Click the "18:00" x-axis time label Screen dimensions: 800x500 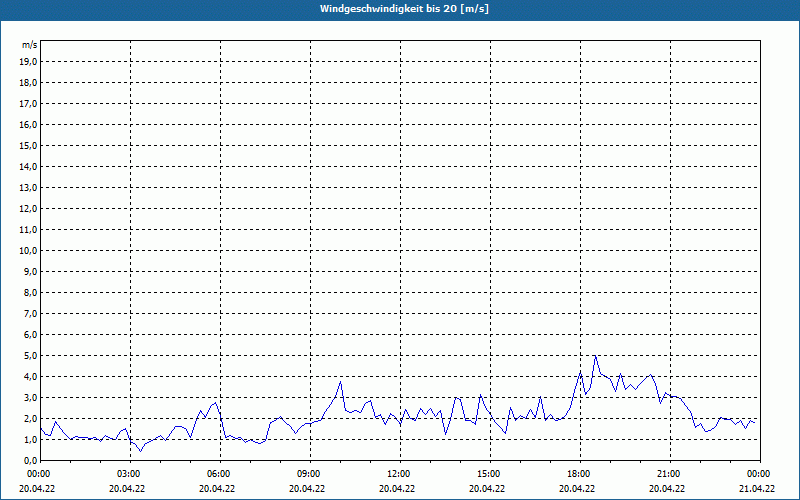click(580, 474)
